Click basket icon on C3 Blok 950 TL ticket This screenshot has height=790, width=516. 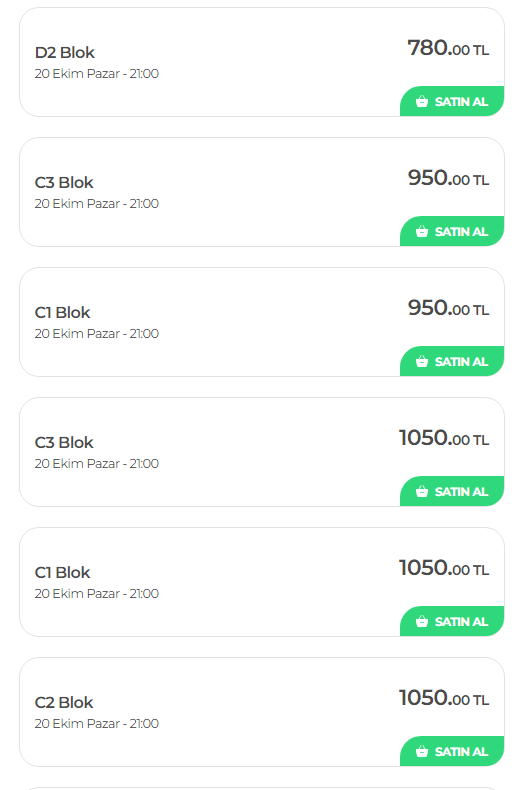click(422, 232)
